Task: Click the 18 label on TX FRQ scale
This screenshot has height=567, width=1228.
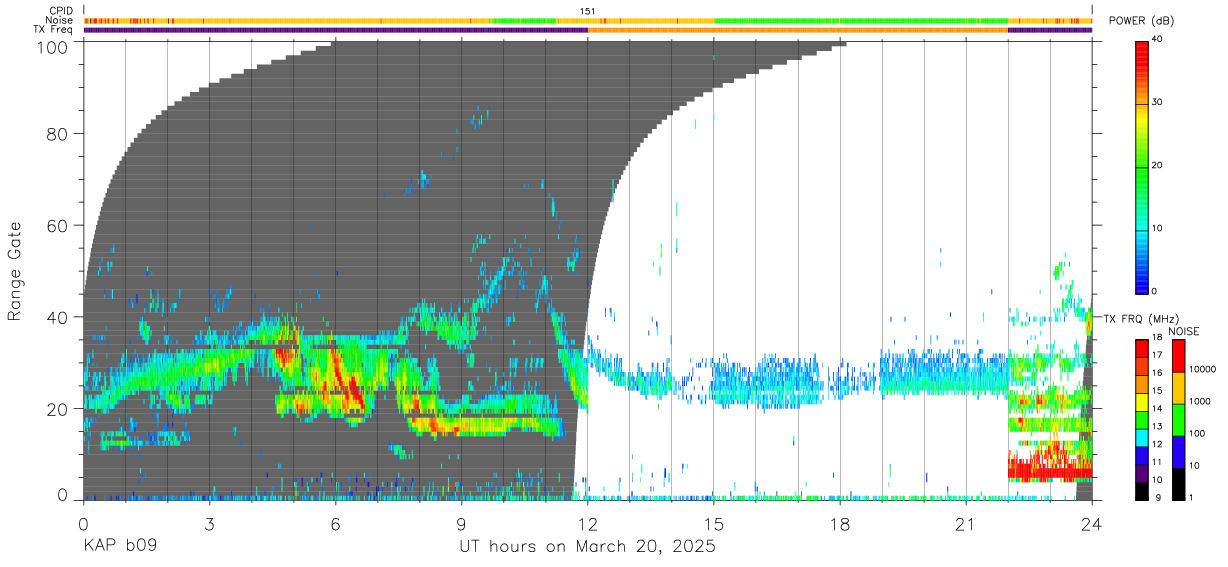Action: (1155, 339)
